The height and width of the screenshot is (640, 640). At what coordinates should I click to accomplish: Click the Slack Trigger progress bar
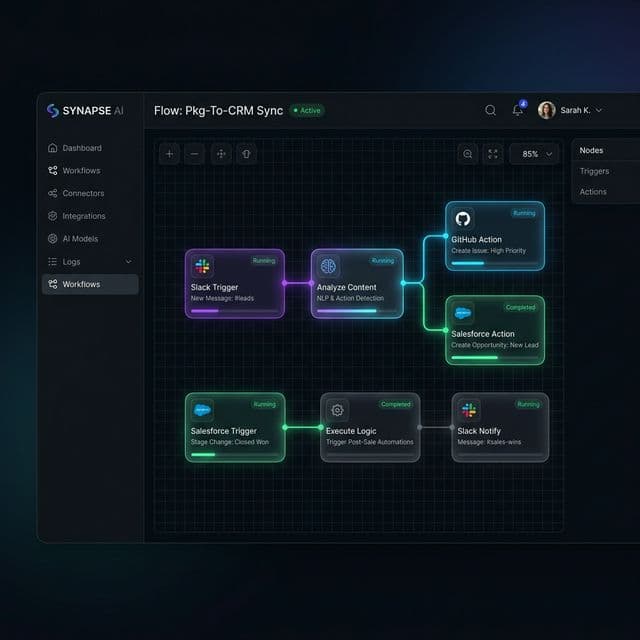pos(234,311)
